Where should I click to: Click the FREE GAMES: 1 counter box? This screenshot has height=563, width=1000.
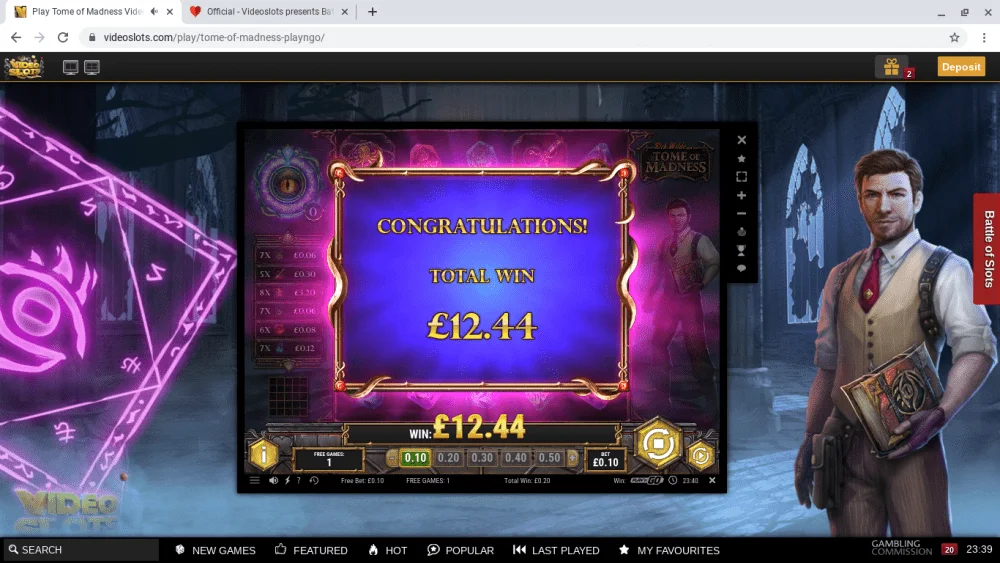pyautogui.click(x=328, y=459)
